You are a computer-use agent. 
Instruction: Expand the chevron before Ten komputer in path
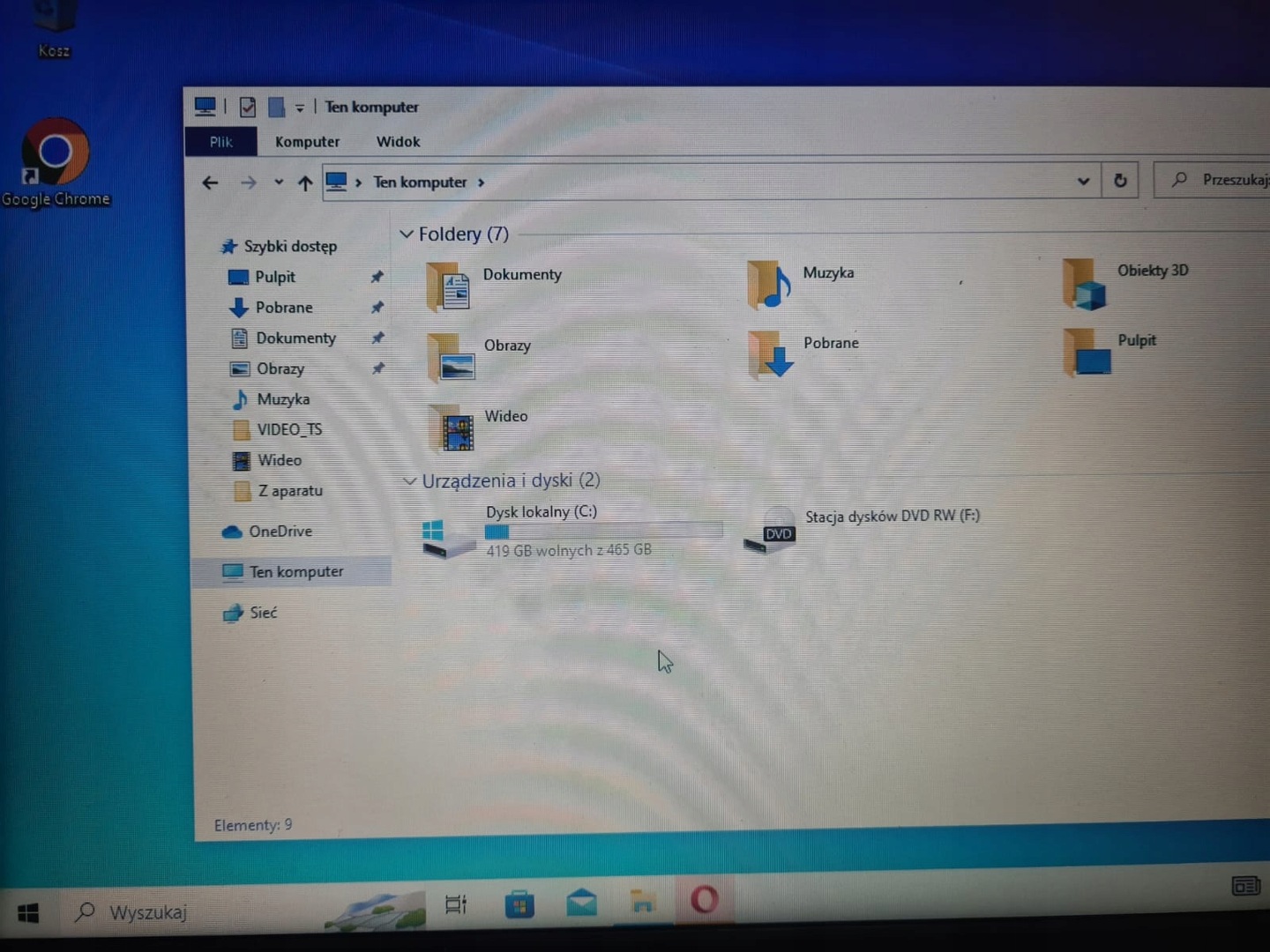pyautogui.click(x=358, y=182)
